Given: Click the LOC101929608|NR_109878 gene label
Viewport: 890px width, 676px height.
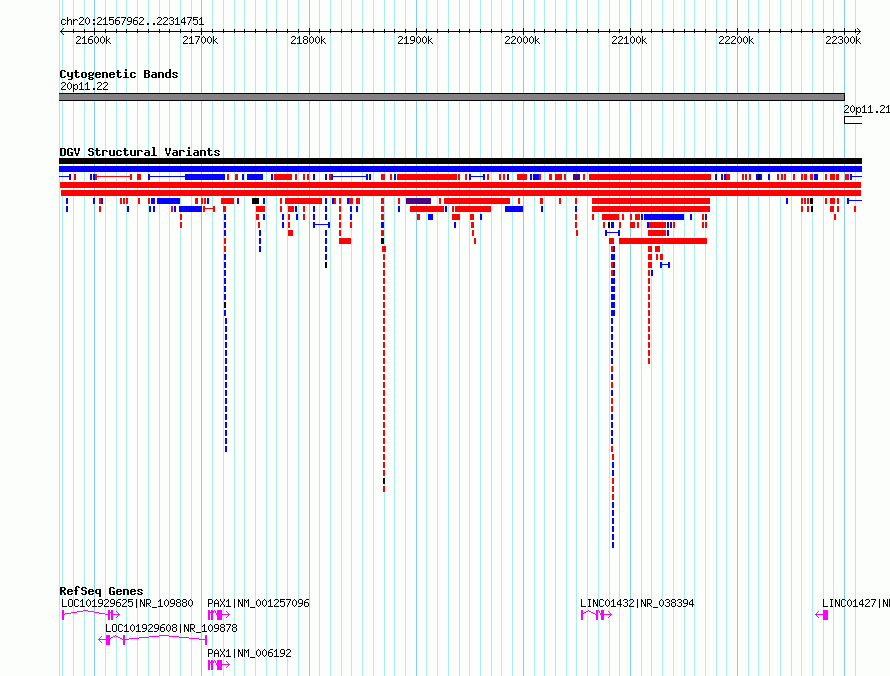Looking at the screenshot, I should point(171,628).
